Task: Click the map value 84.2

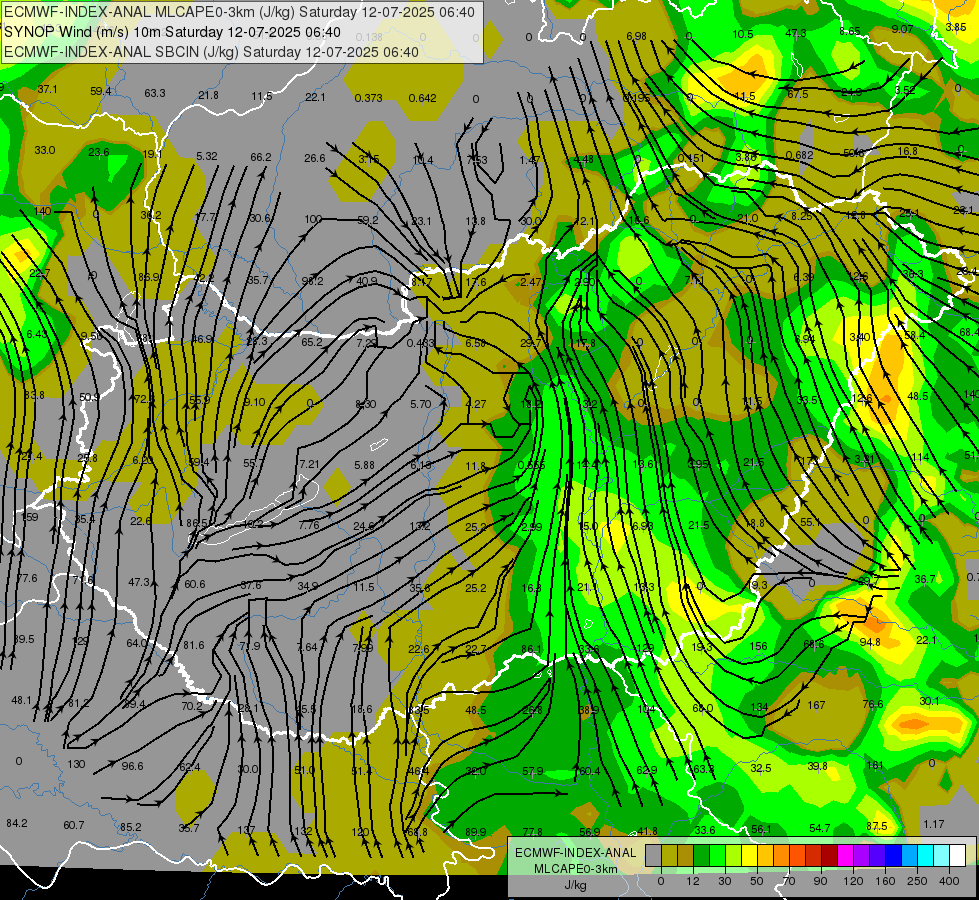Action: 17,823
